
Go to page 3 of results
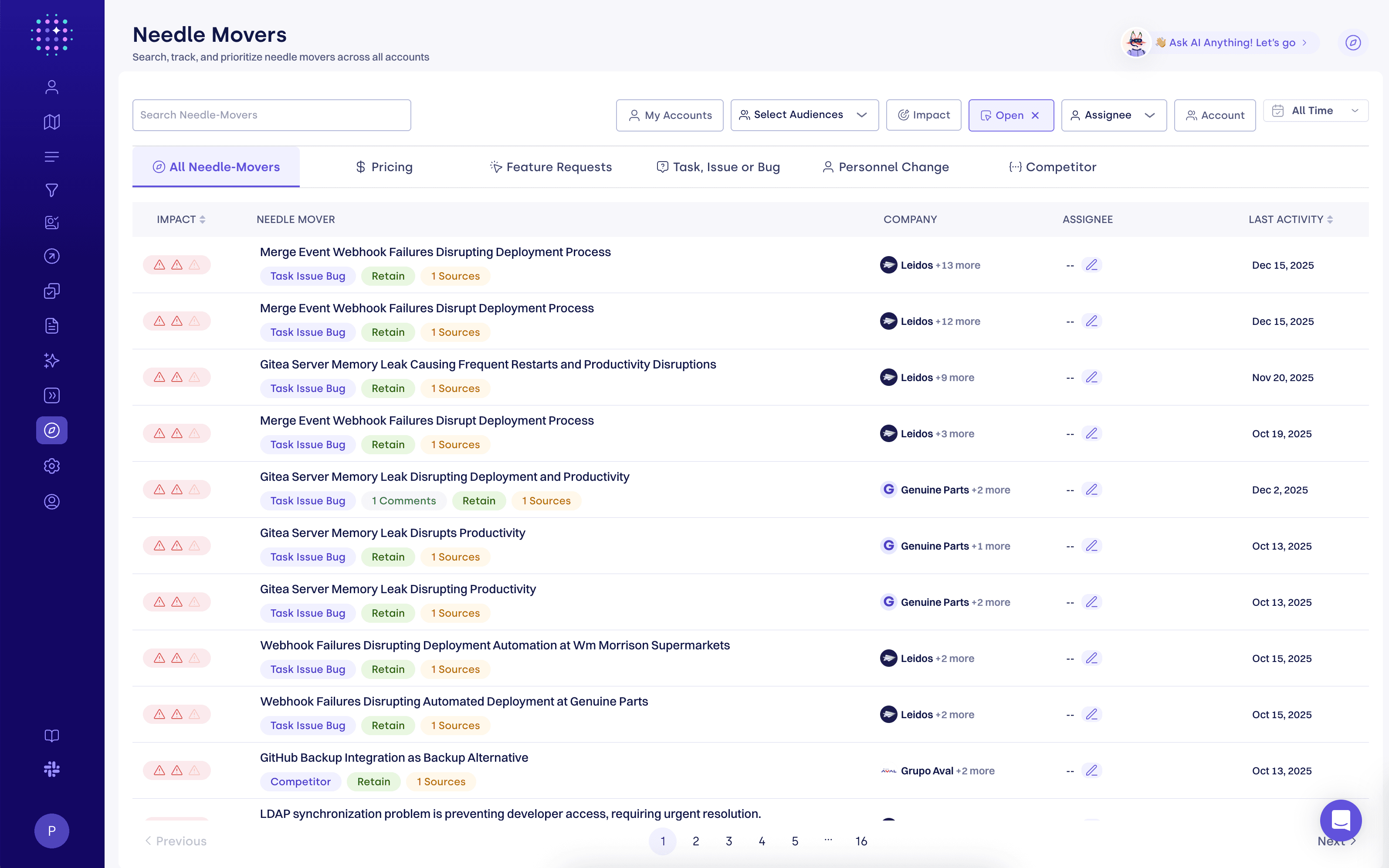pos(728,841)
